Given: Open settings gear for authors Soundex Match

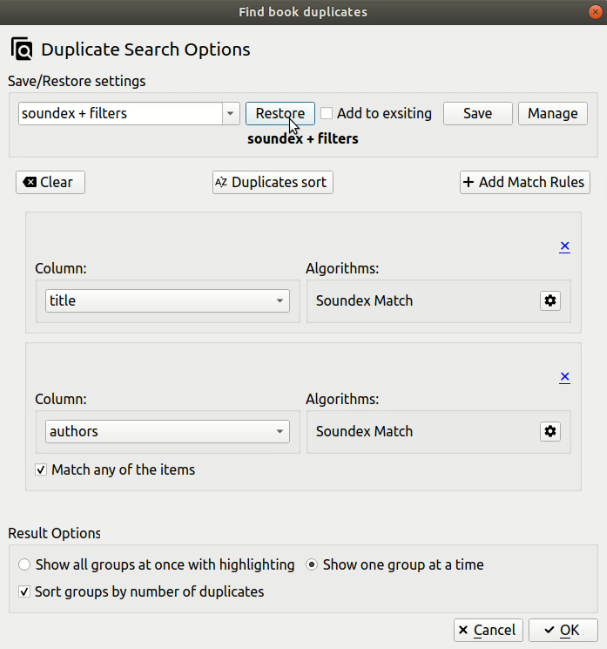Looking at the screenshot, I should [549, 432].
